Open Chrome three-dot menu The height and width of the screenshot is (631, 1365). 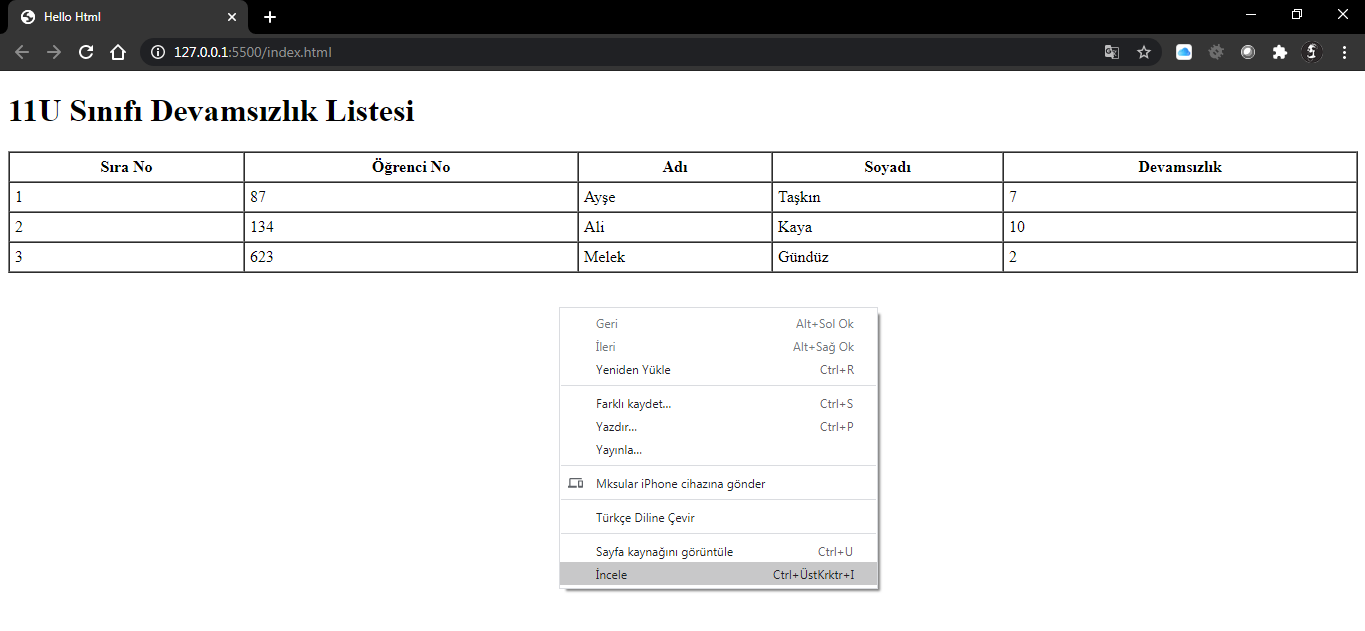tap(1344, 52)
